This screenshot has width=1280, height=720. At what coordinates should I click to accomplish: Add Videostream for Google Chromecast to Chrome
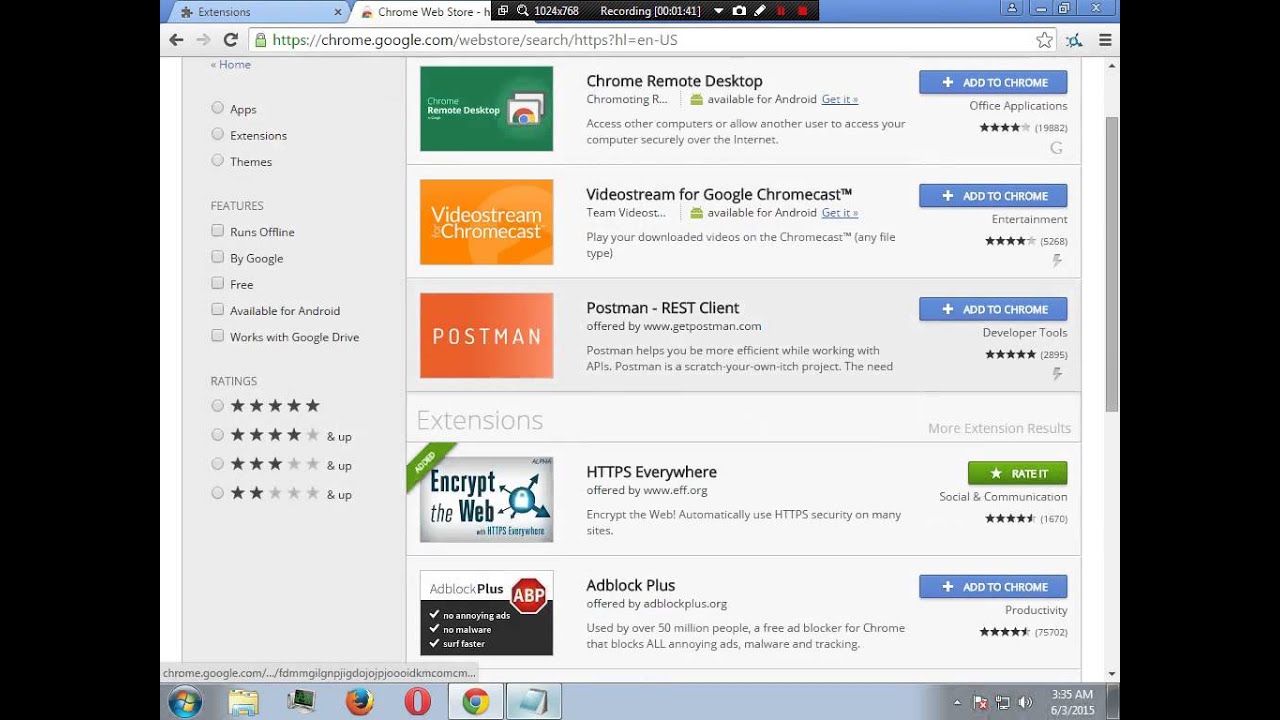pos(993,196)
